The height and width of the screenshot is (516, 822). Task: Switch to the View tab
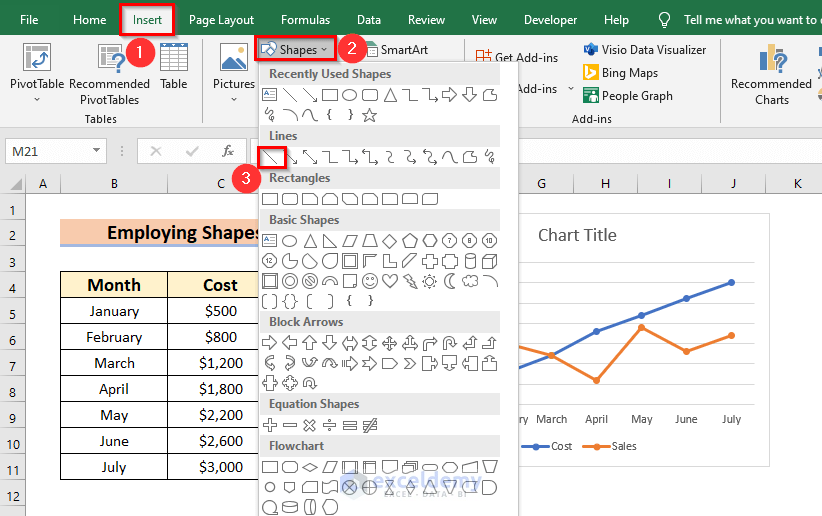click(x=484, y=20)
